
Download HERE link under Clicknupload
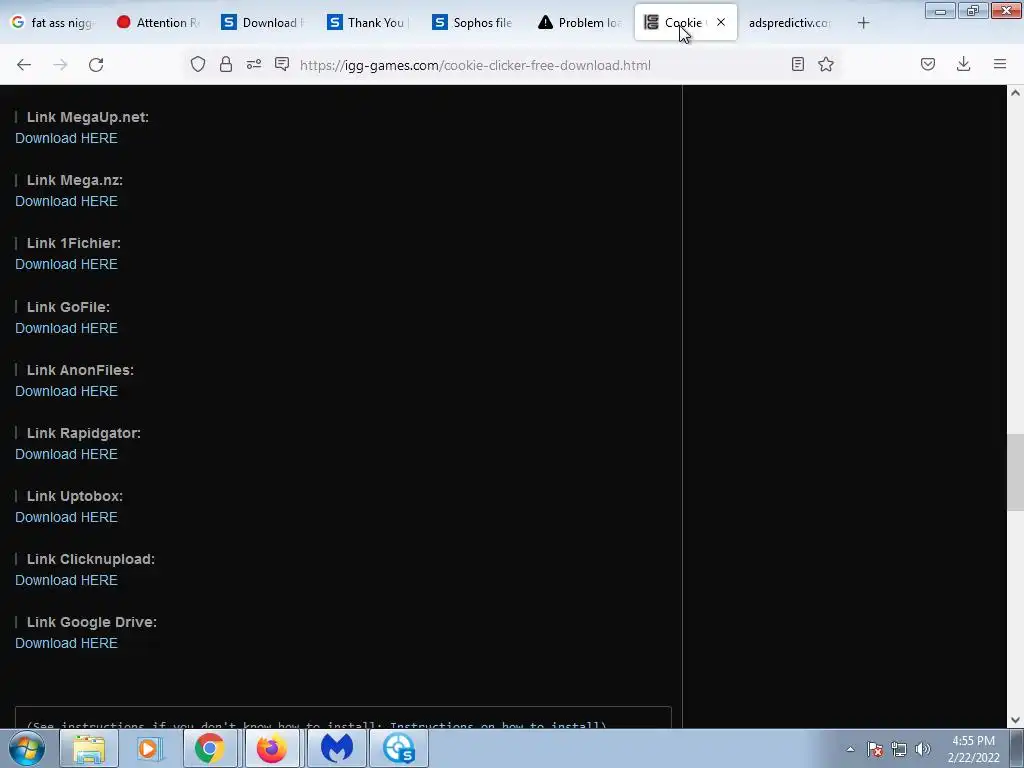tap(67, 580)
